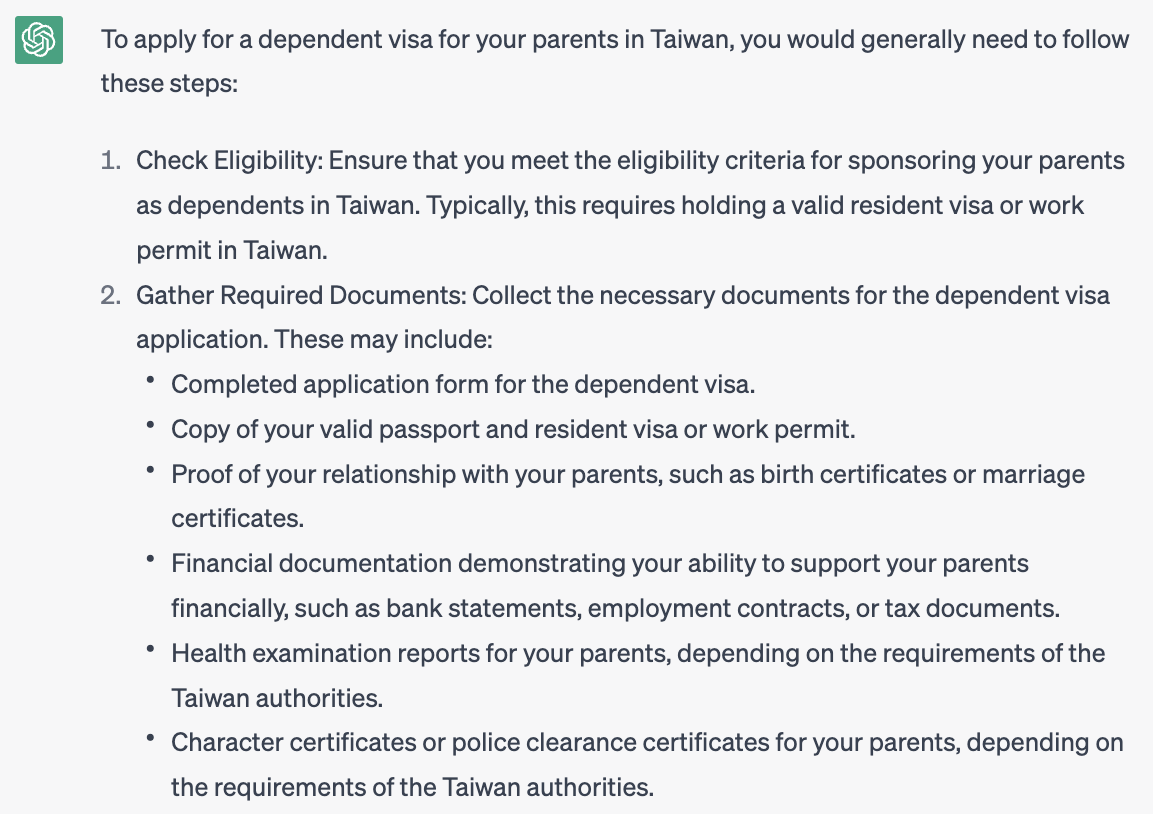This screenshot has width=1153, height=814.
Task: Click the list number 2 marker
Action: (110, 295)
